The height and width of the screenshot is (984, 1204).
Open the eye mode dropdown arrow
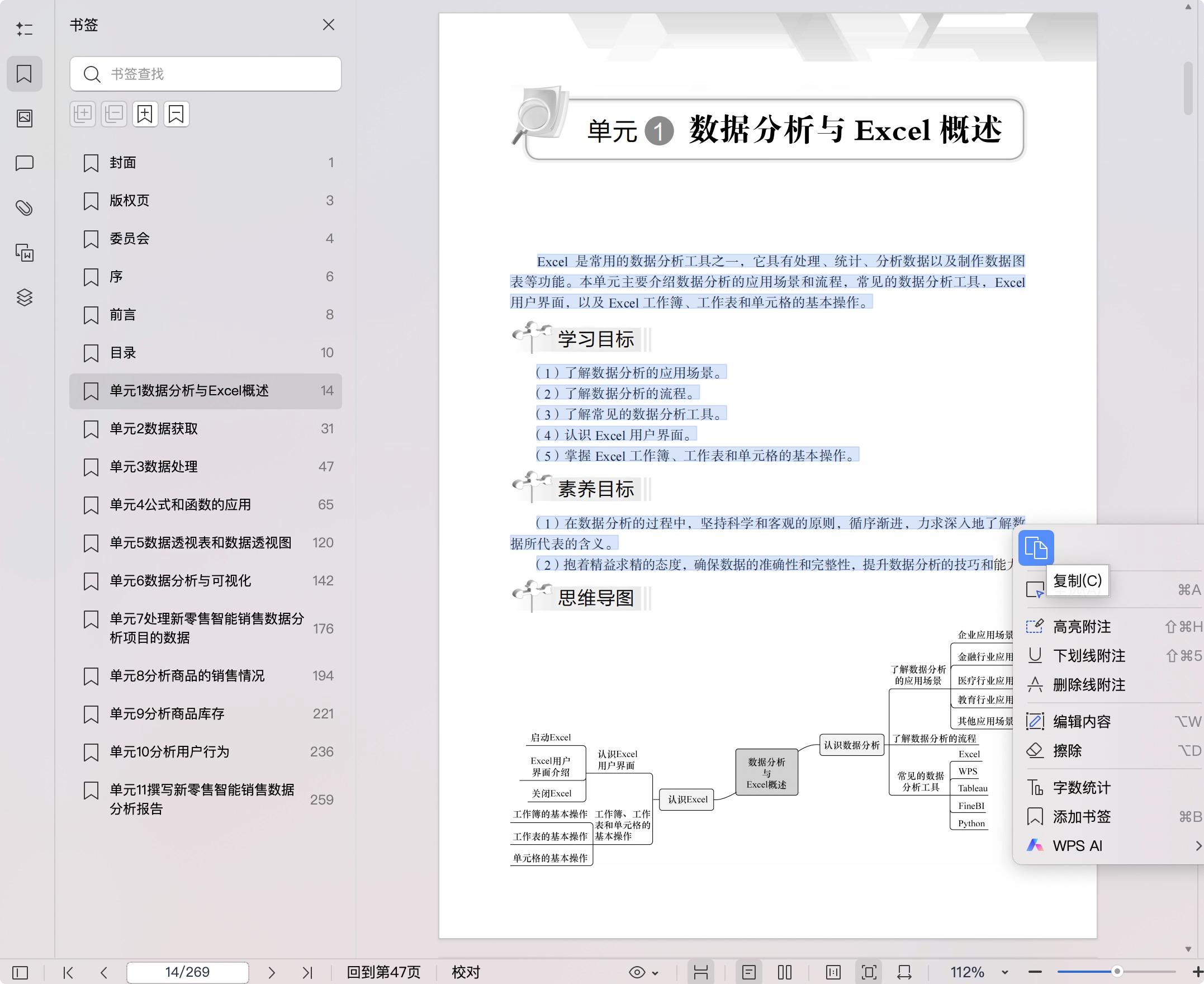click(656, 973)
